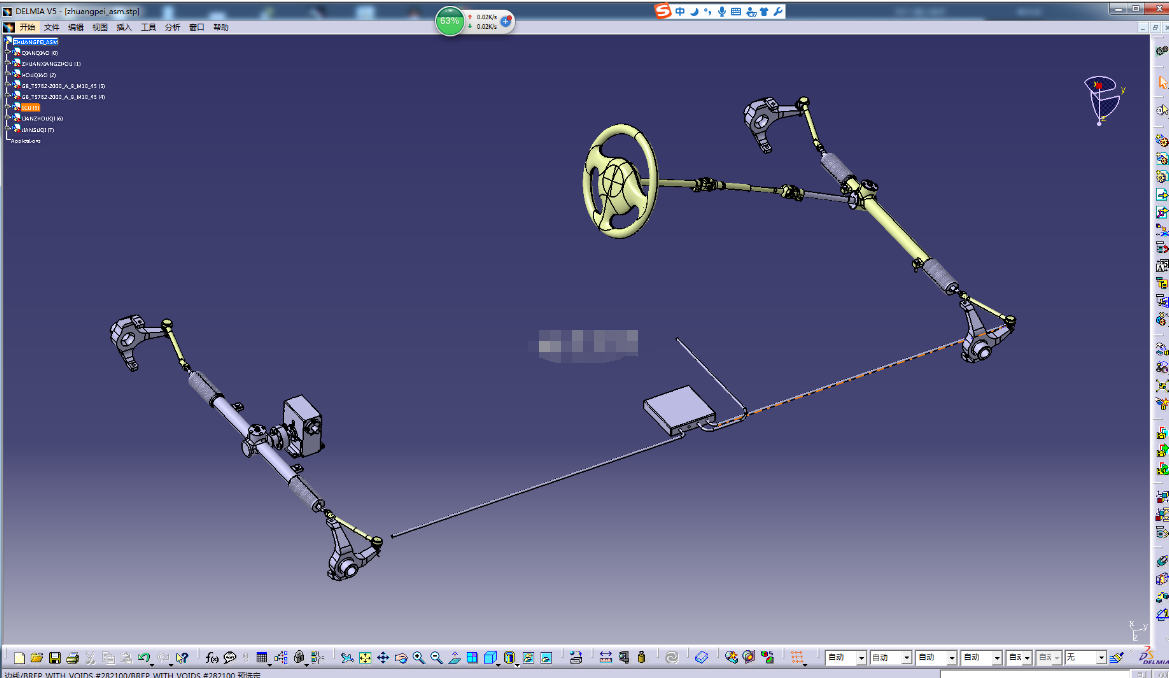The width and height of the screenshot is (1169, 678).
Task: Create multi-view layout with four-pane icon
Action: (473, 658)
